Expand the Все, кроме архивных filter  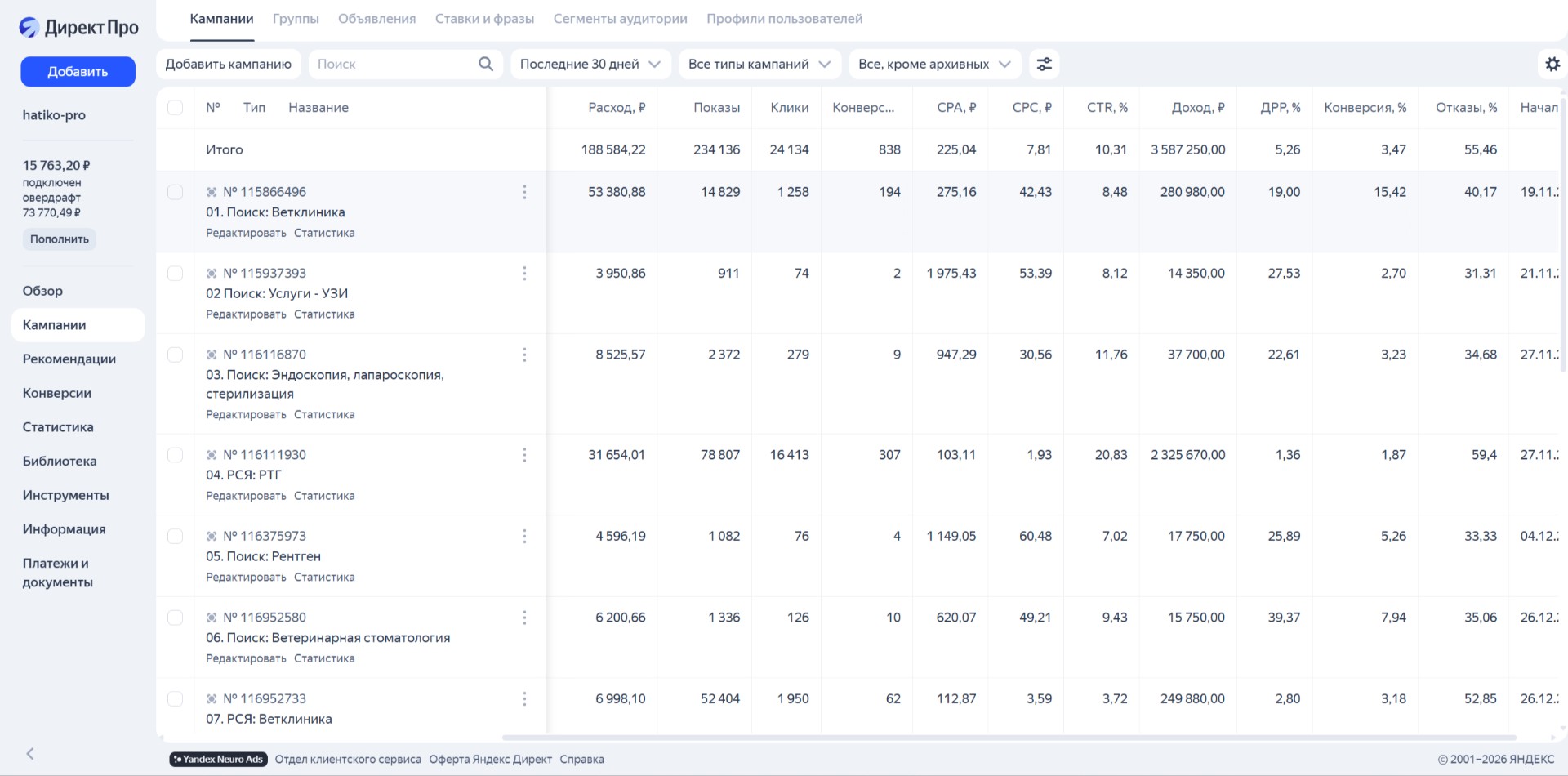[934, 64]
